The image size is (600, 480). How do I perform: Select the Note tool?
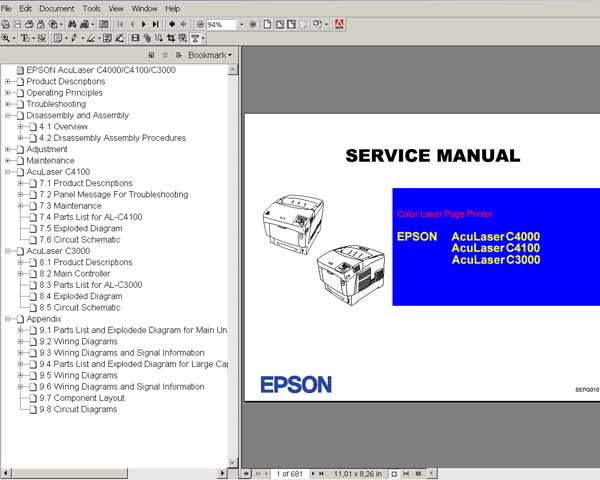[58, 38]
